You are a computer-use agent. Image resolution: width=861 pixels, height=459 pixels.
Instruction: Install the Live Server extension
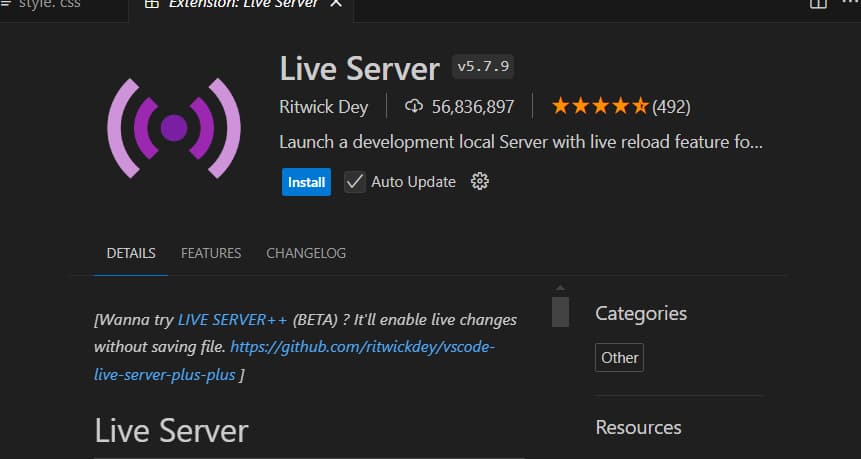point(306,182)
